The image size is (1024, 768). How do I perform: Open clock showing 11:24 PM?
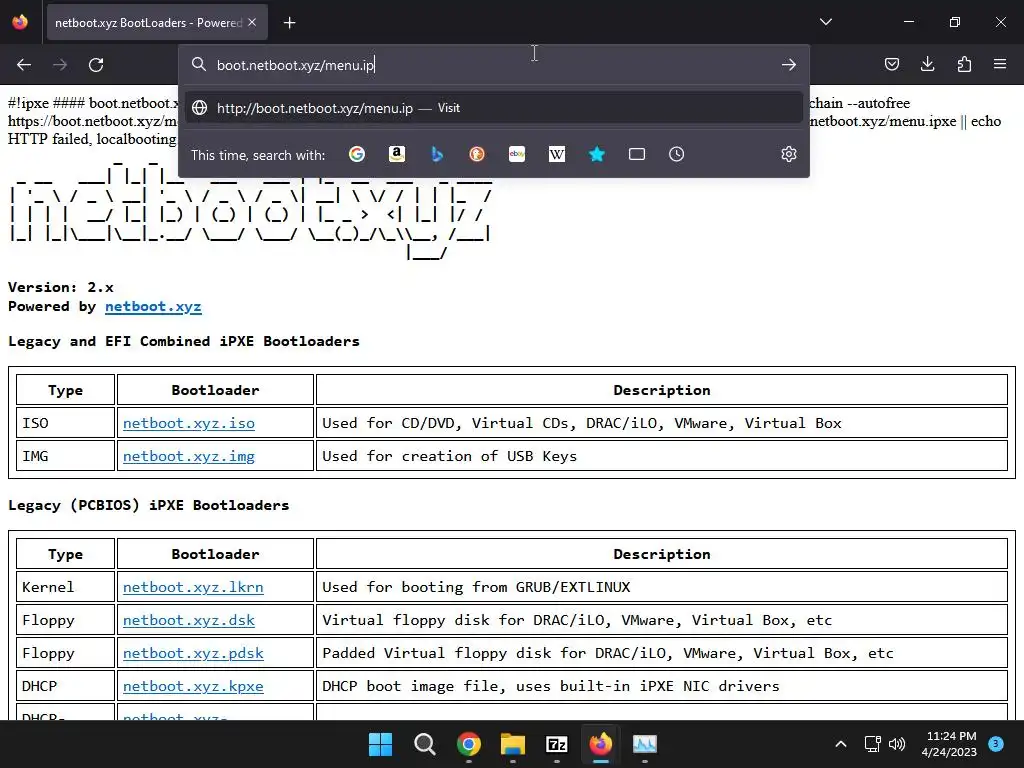pos(949,744)
